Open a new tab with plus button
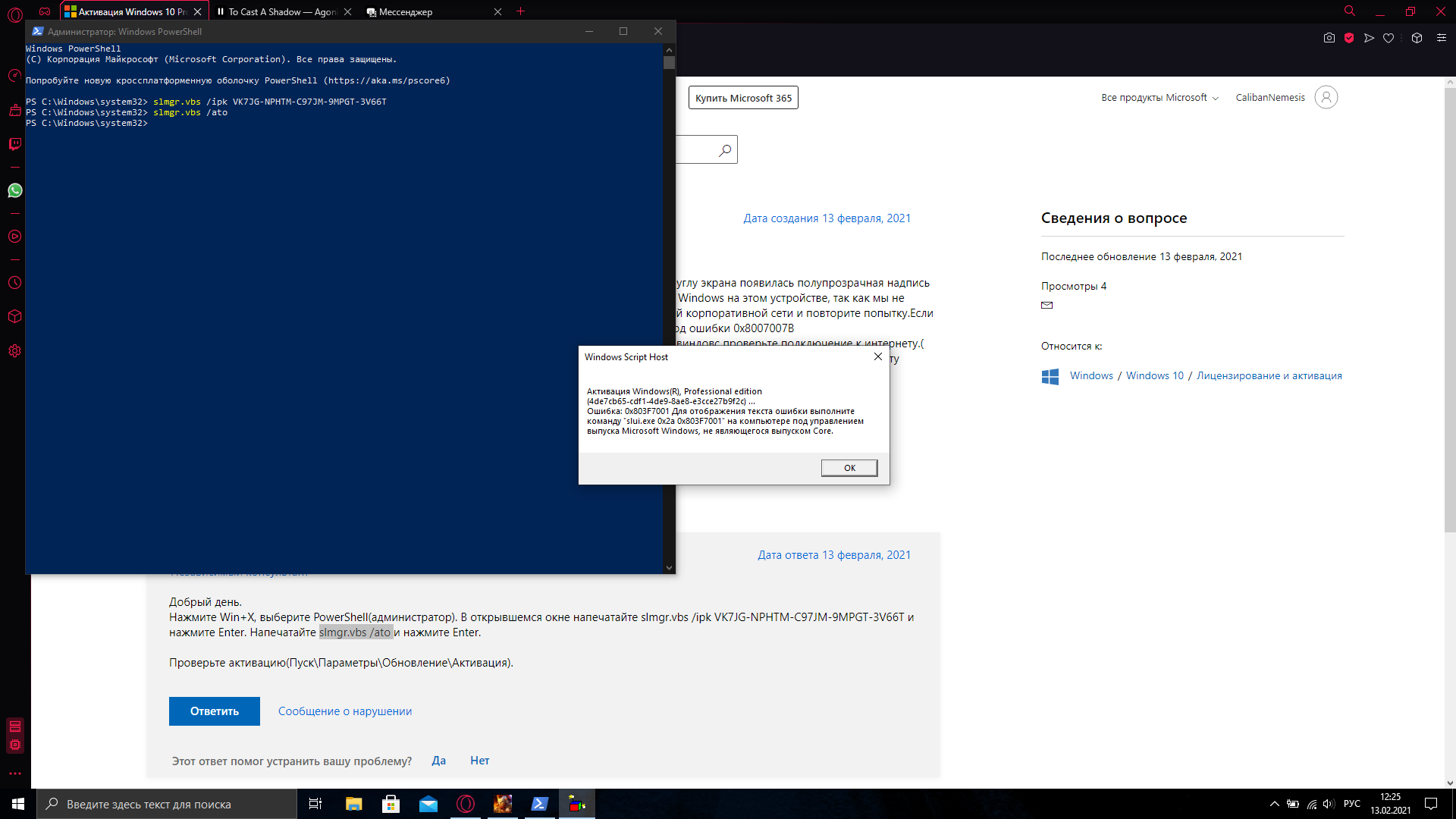This screenshot has height=819, width=1456. (520, 11)
